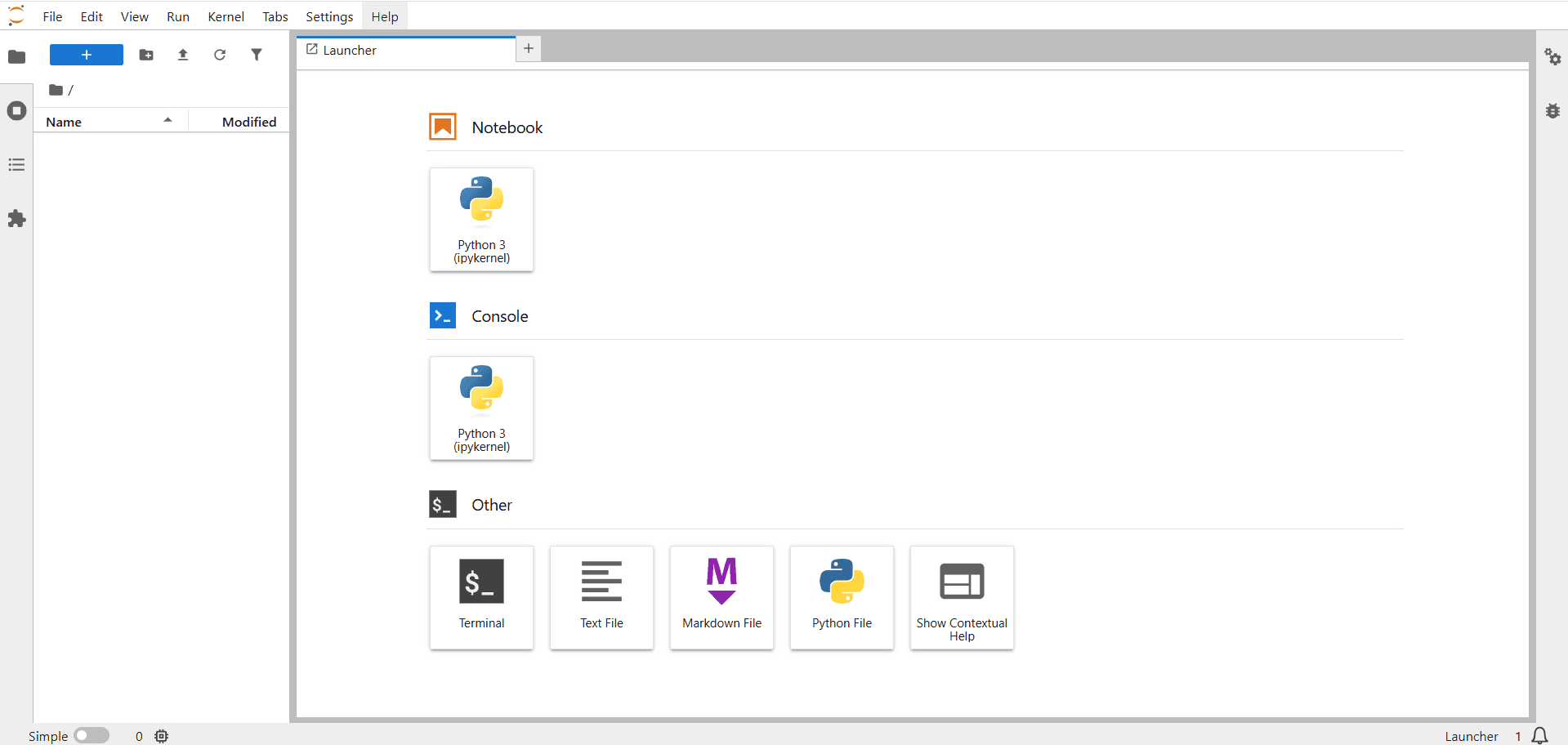This screenshot has width=1568, height=745.
Task: Open the Property Inspector on the right
Action: click(1553, 57)
